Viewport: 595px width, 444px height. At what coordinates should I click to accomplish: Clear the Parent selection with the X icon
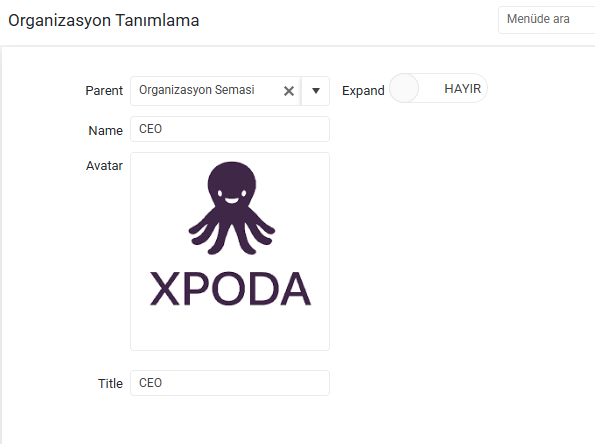[x=289, y=91]
